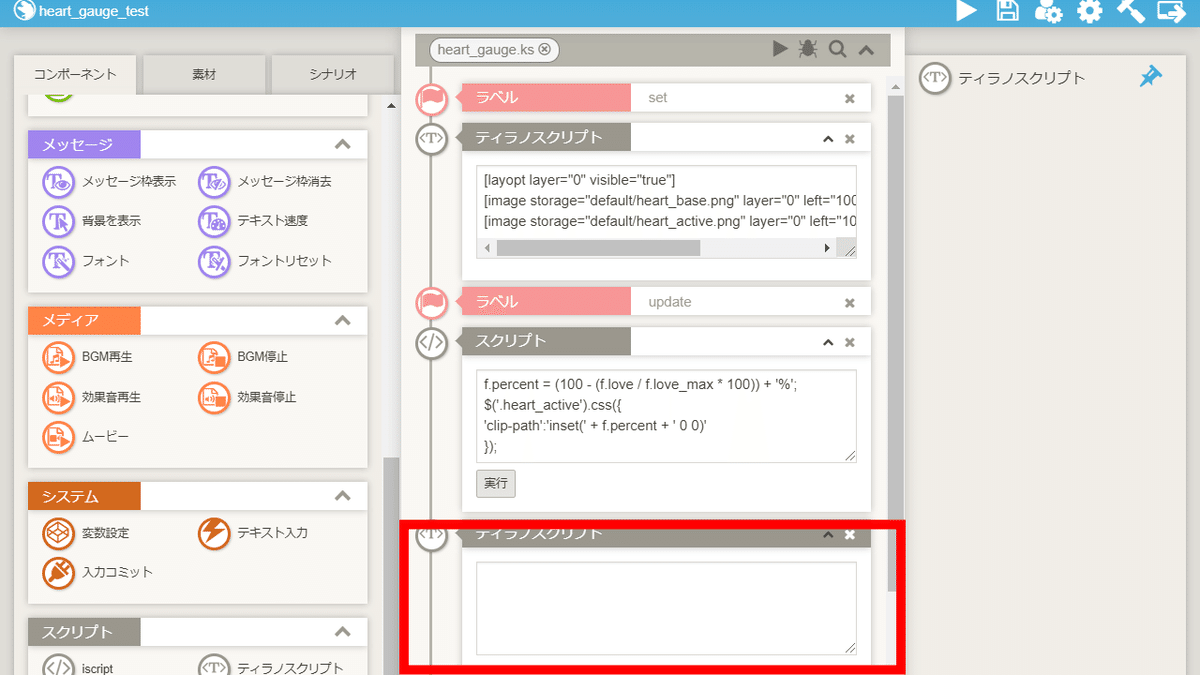Switch to the 素材 tab
The image size is (1200, 675).
[204, 74]
